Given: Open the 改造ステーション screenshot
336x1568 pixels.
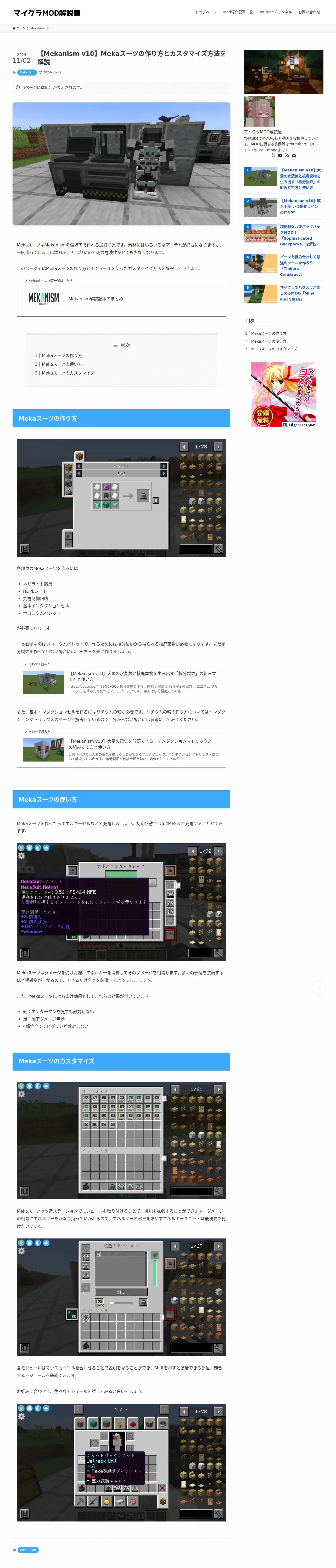Looking at the screenshot, I should click(121, 1297).
